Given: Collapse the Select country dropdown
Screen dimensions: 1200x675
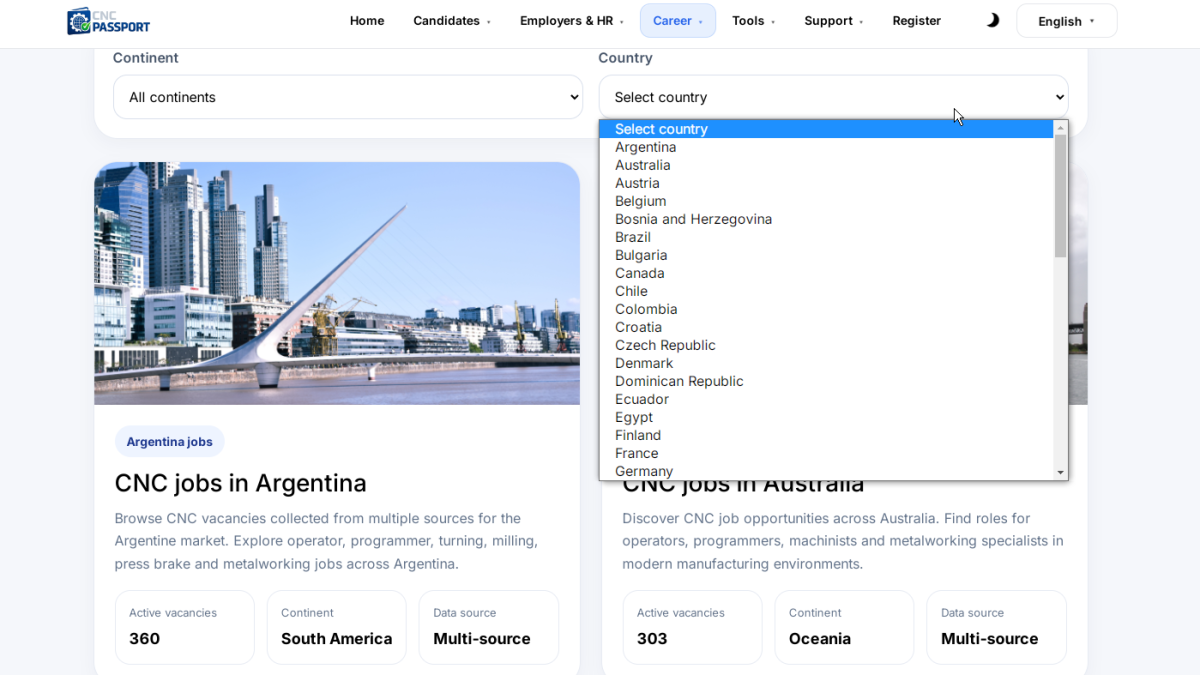Looking at the screenshot, I should click(833, 97).
